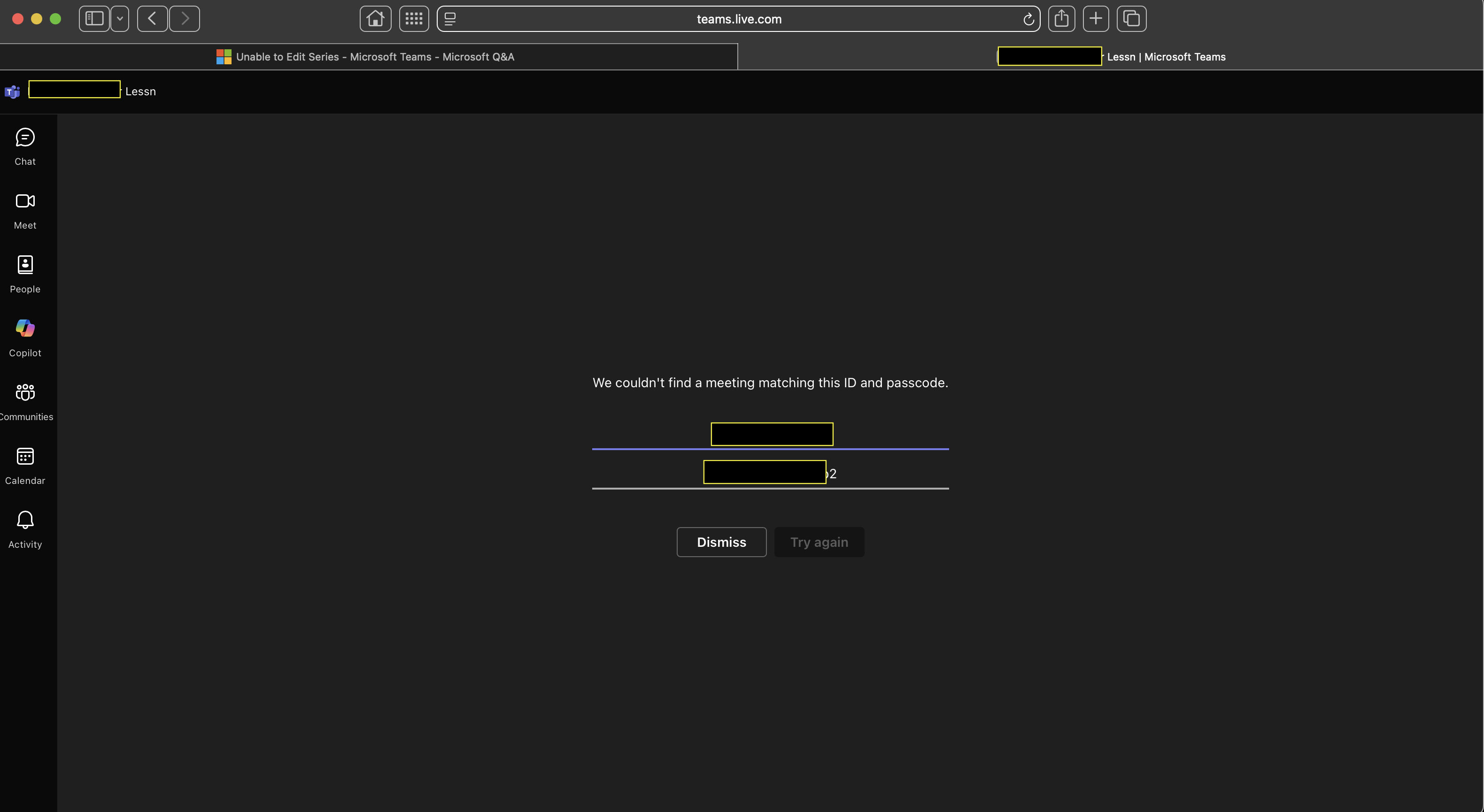Click the Lessn title in the header

(x=140, y=92)
